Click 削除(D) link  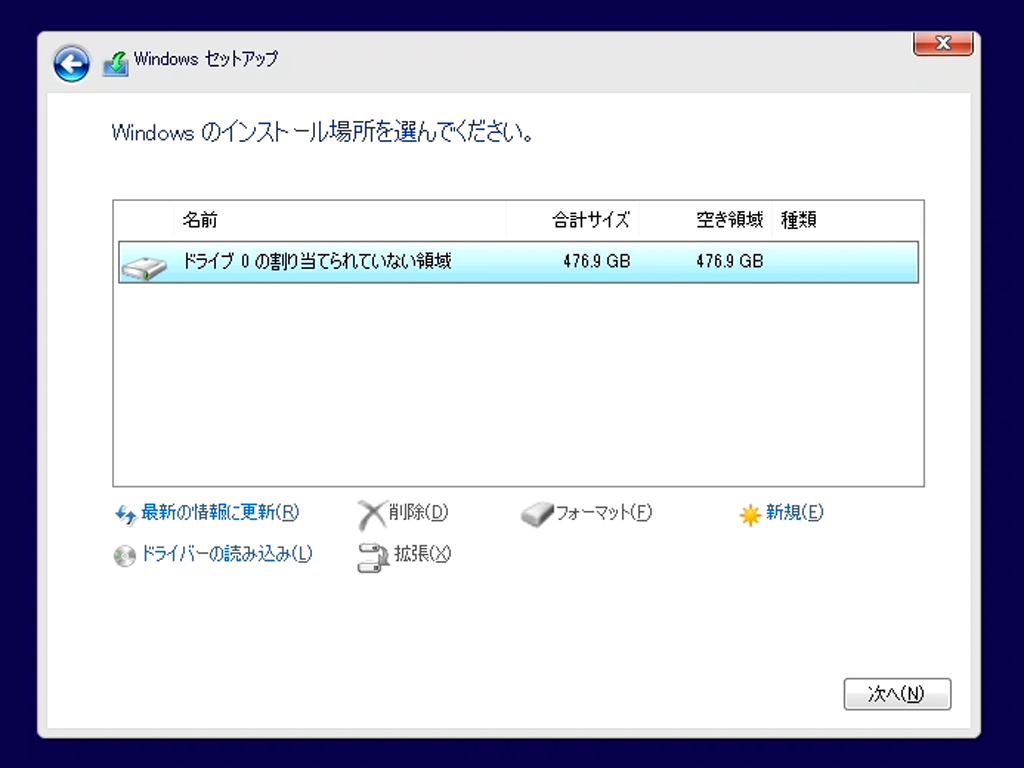tap(418, 512)
